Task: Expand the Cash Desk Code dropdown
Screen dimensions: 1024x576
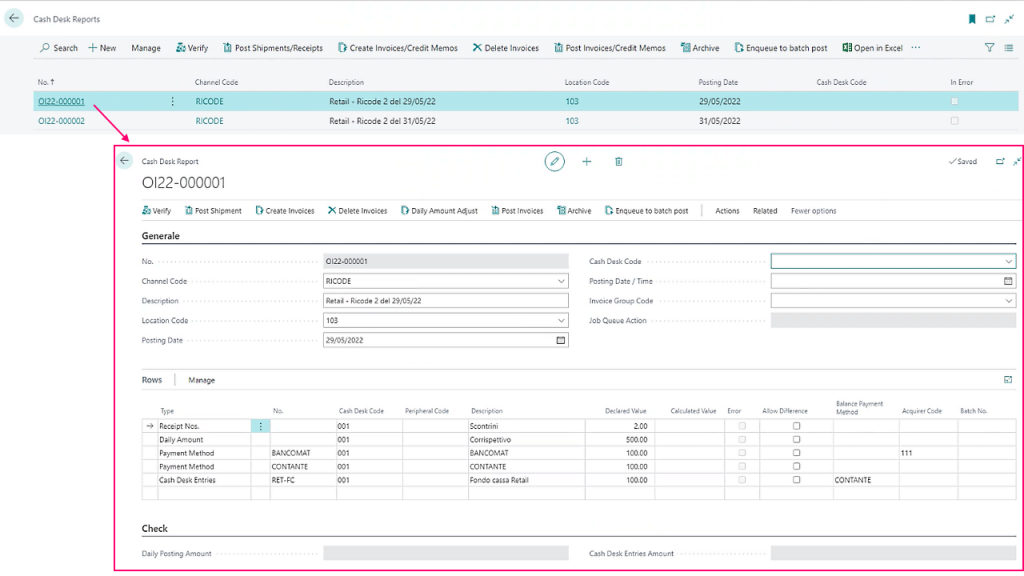Action: pos(1008,262)
